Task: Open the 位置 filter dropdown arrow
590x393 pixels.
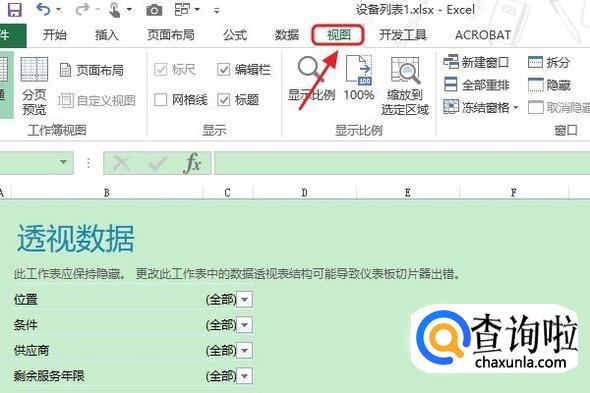Action: coord(245,300)
